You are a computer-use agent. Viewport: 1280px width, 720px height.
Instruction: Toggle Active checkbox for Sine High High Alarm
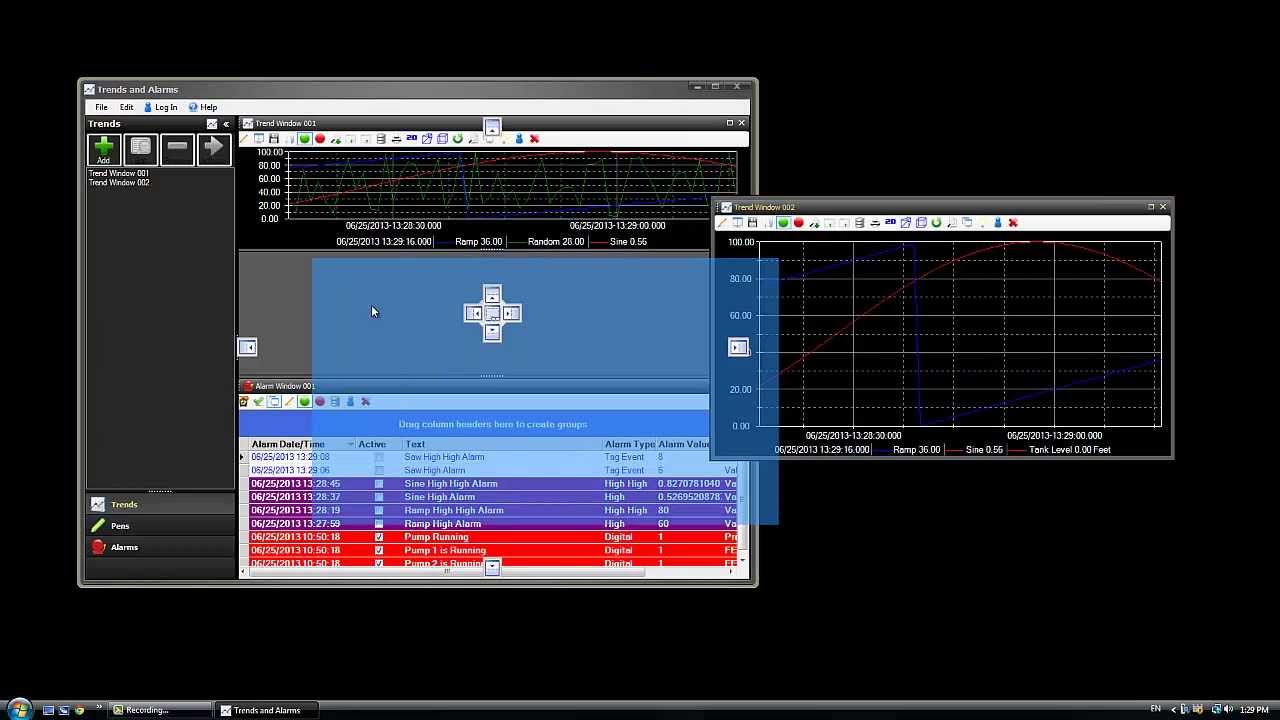(x=378, y=484)
